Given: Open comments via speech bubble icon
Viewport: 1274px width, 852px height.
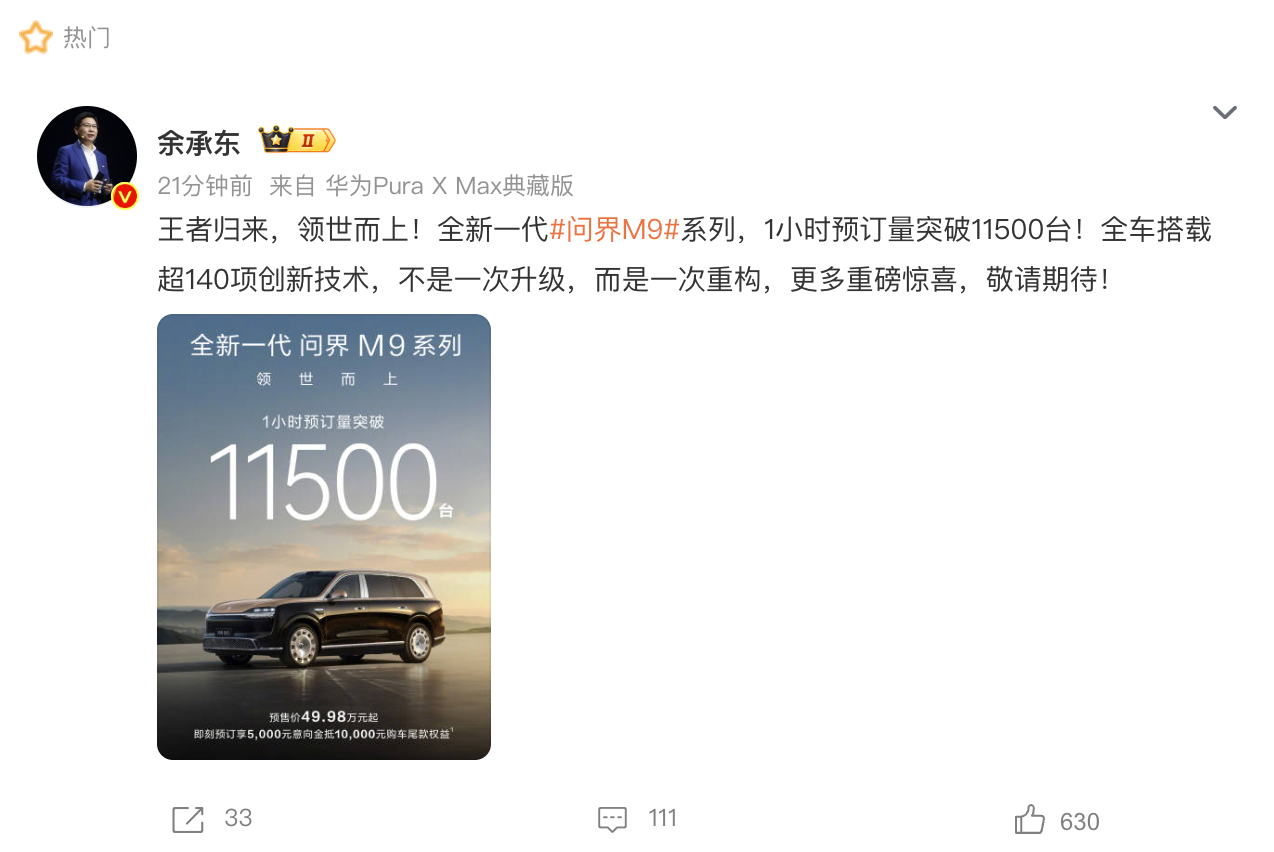Looking at the screenshot, I should coord(612,819).
